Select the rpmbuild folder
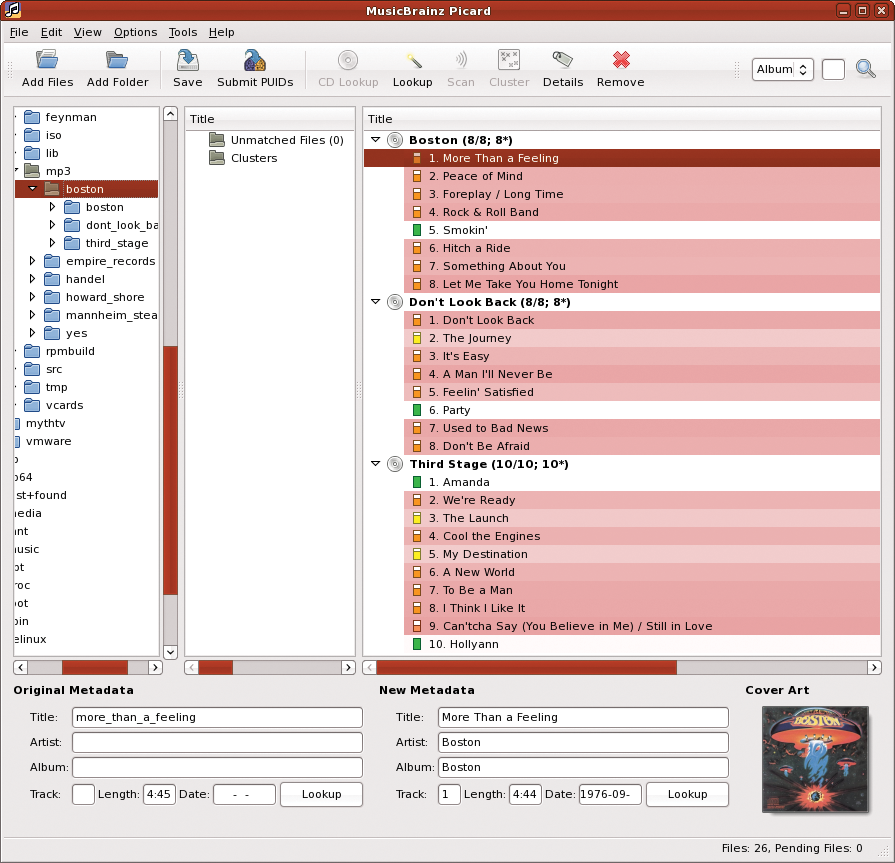The height and width of the screenshot is (863, 895). click(x=70, y=351)
